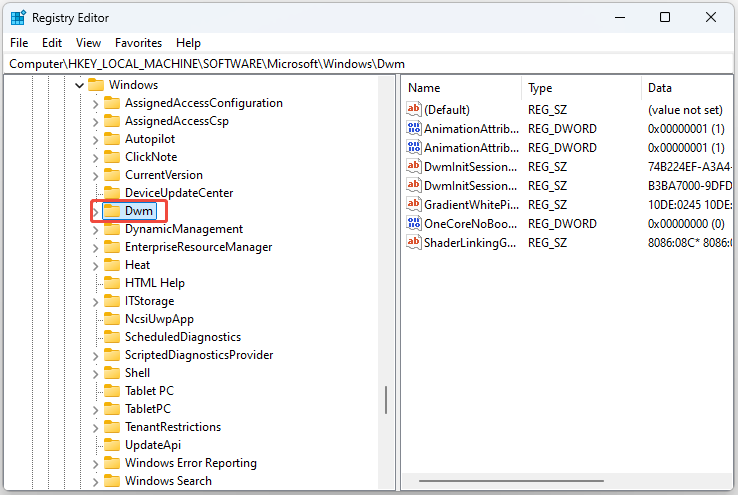Expand the CurrentVersion key chevron
Image resolution: width=738 pixels, height=495 pixels.
96,176
